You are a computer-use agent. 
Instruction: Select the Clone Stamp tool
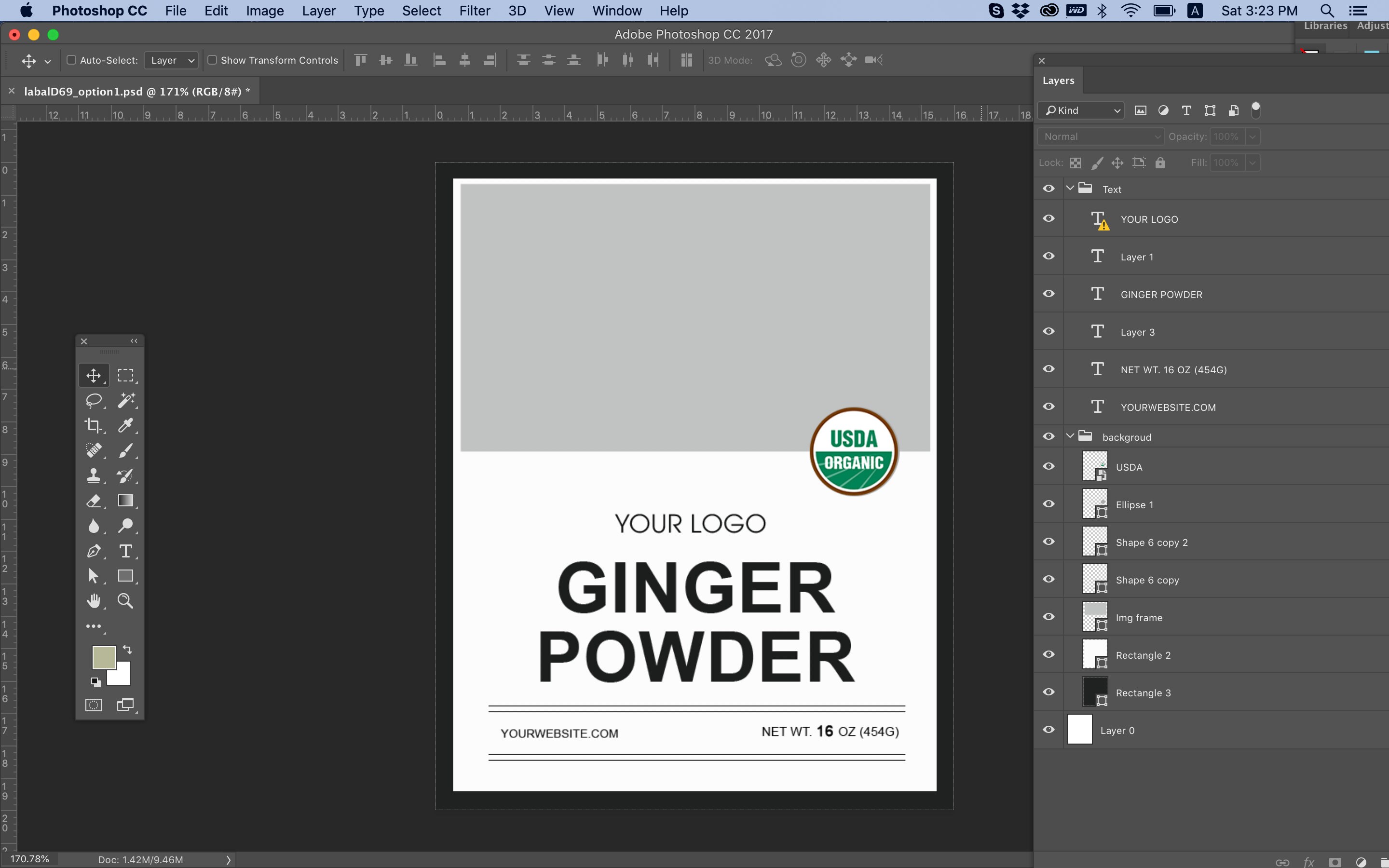pyautogui.click(x=94, y=476)
